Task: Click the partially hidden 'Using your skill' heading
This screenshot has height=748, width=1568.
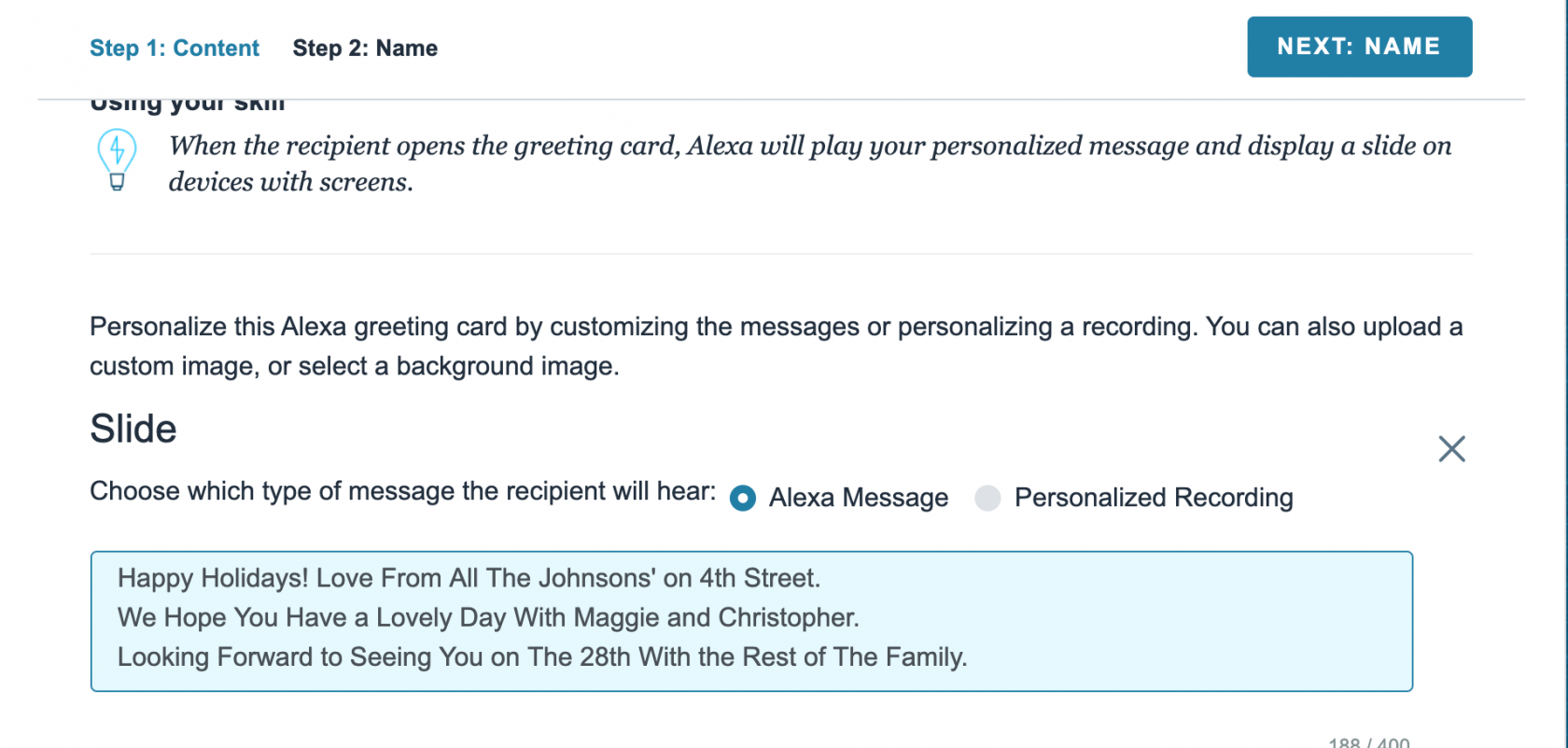Action: coord(188,105)
